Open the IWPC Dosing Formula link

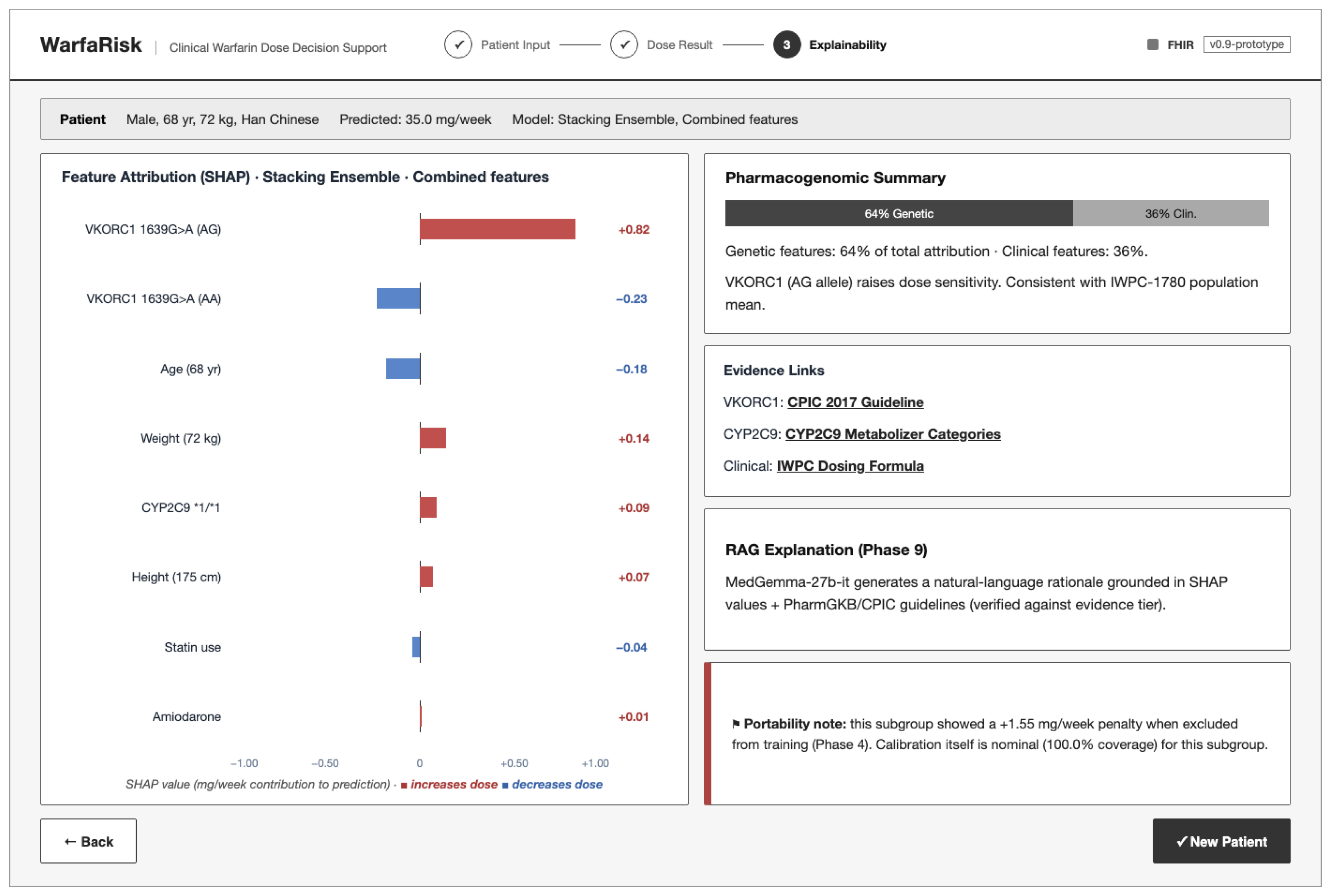(x=850, y=466)
